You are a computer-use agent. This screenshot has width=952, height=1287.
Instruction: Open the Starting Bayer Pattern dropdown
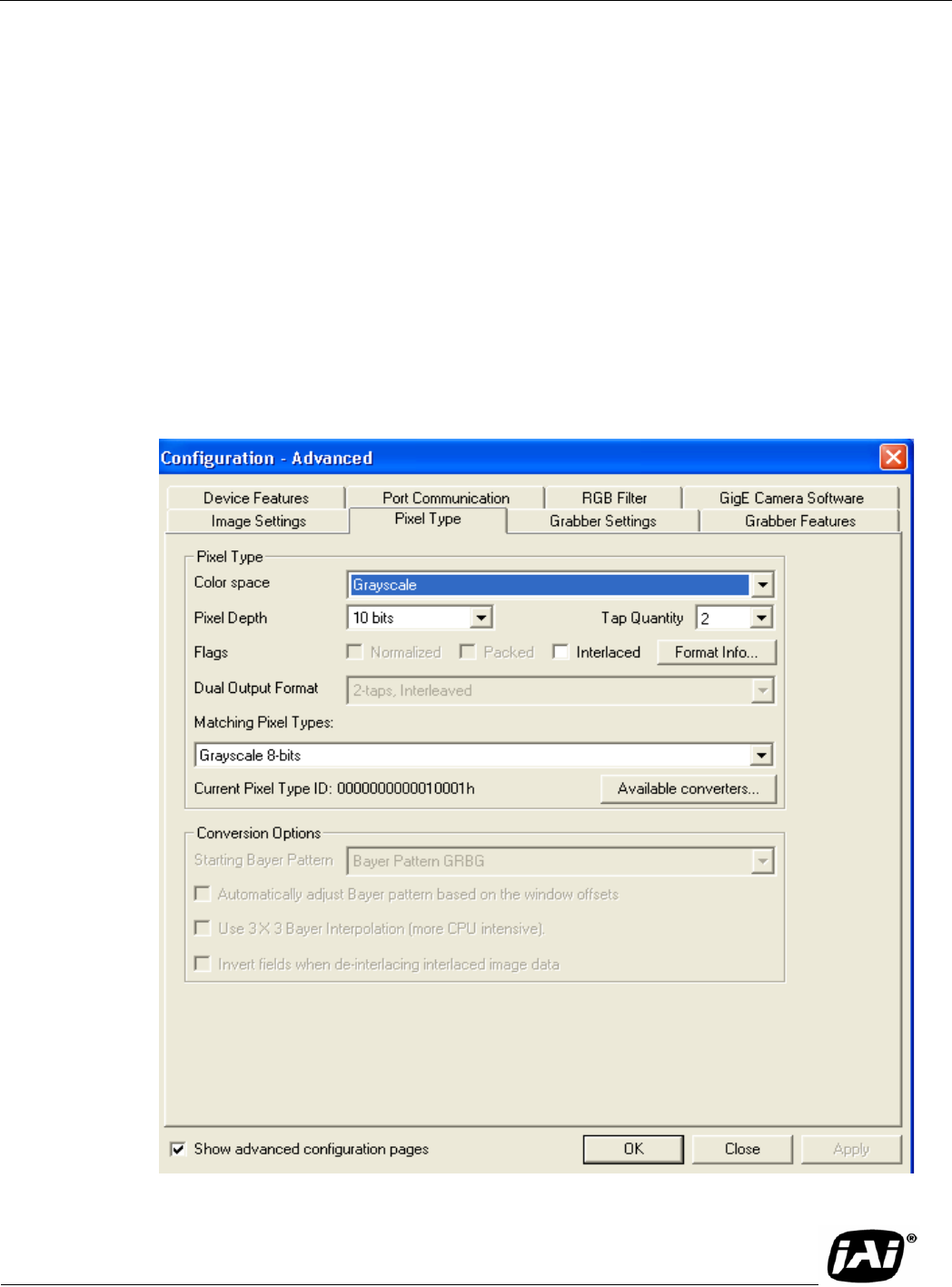[762, 861]
